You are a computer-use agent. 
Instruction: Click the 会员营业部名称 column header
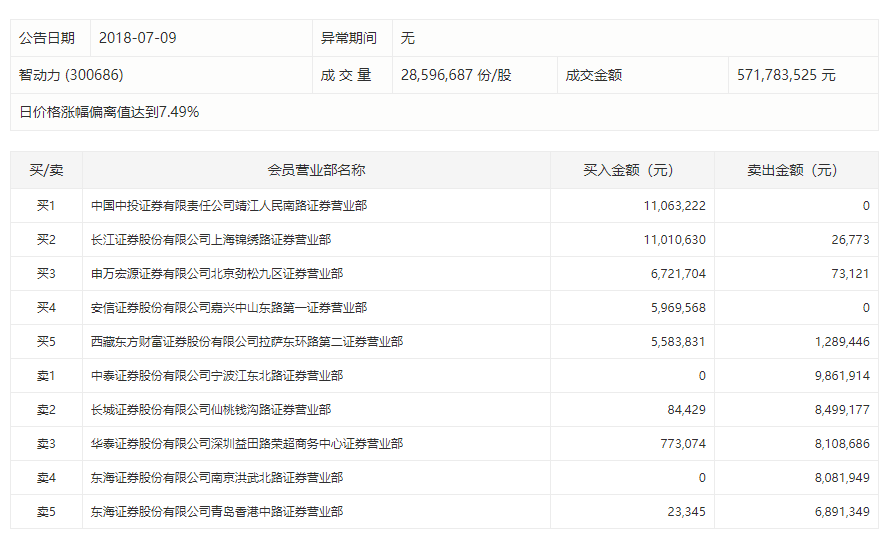click(316, 170)
